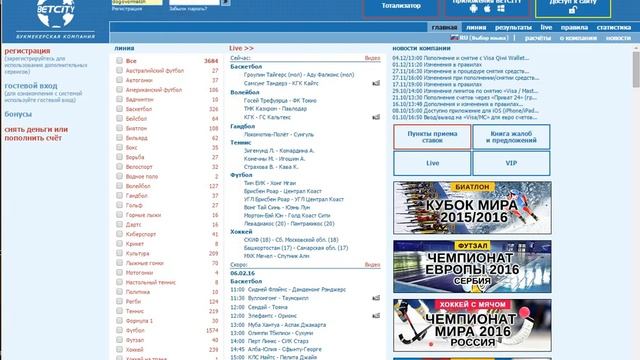
Task: Open the гостевой вход link
Action: click(x=31, y=86)
